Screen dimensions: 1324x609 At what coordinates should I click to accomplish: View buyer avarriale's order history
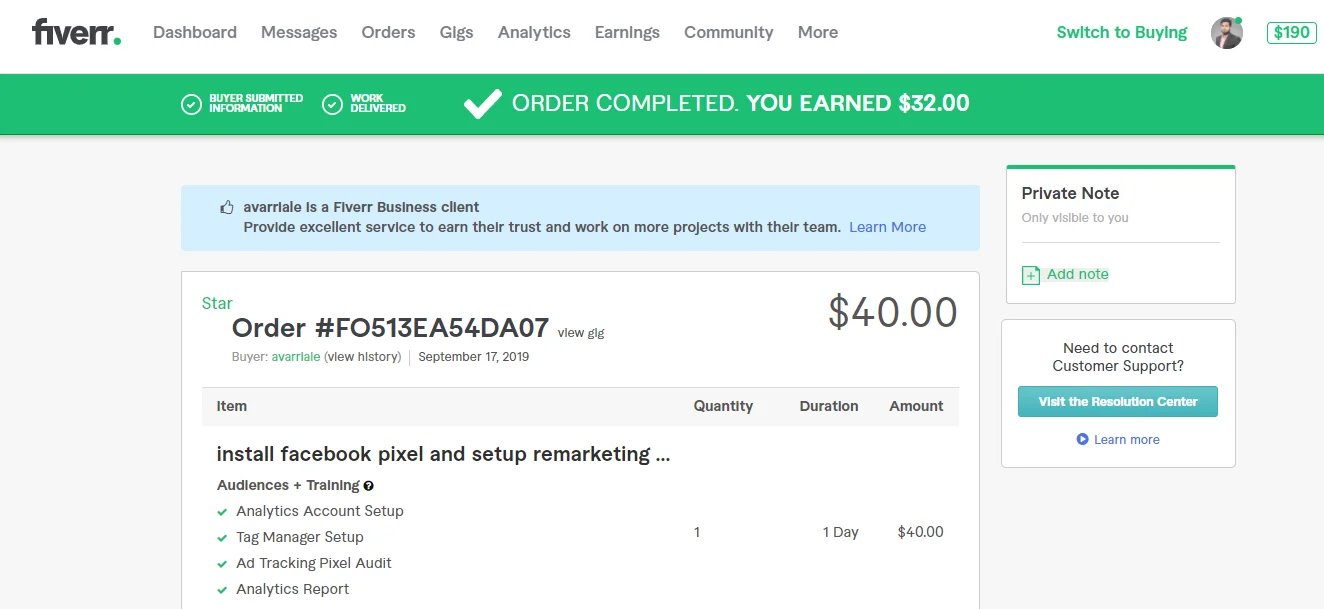click(364, 357)
